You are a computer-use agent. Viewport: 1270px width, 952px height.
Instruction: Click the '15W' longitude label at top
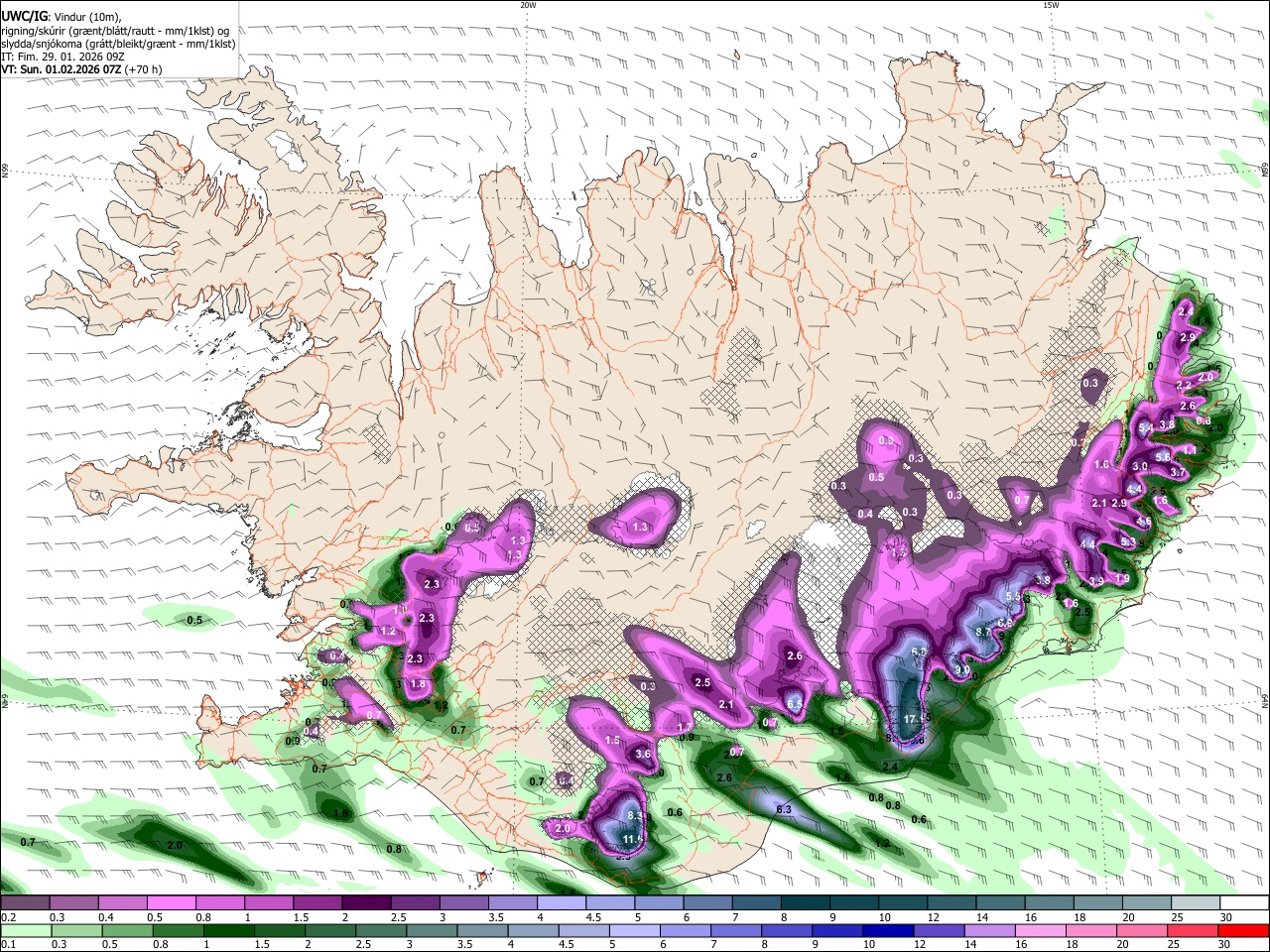tap(1051, 5)
